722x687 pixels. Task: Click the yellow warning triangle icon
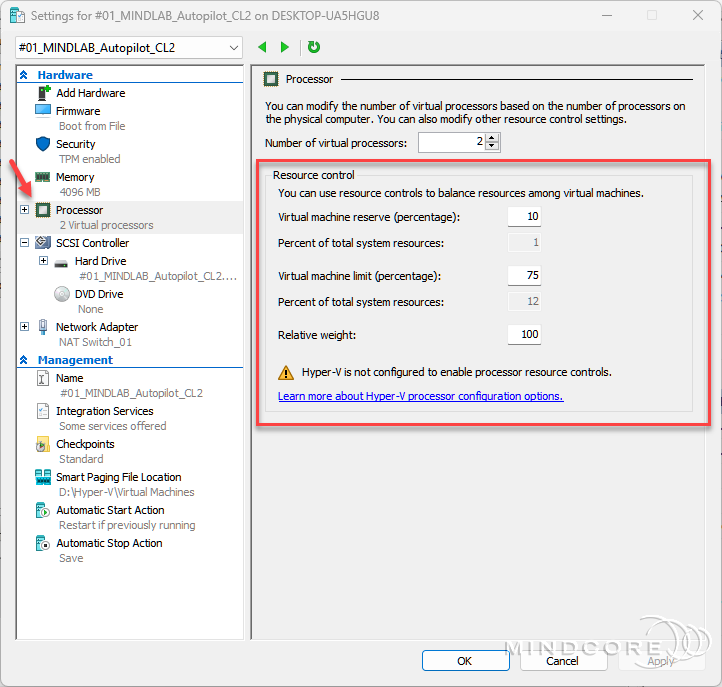pyautogui.click(x=286, y=373)
